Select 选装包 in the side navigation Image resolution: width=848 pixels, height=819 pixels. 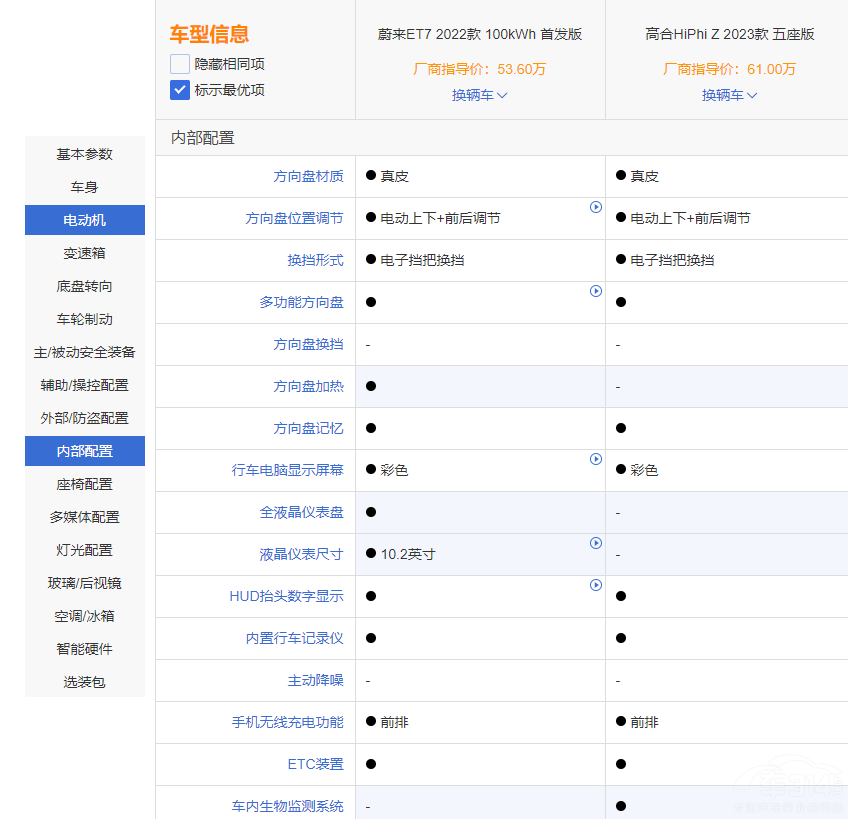(85, 682)
